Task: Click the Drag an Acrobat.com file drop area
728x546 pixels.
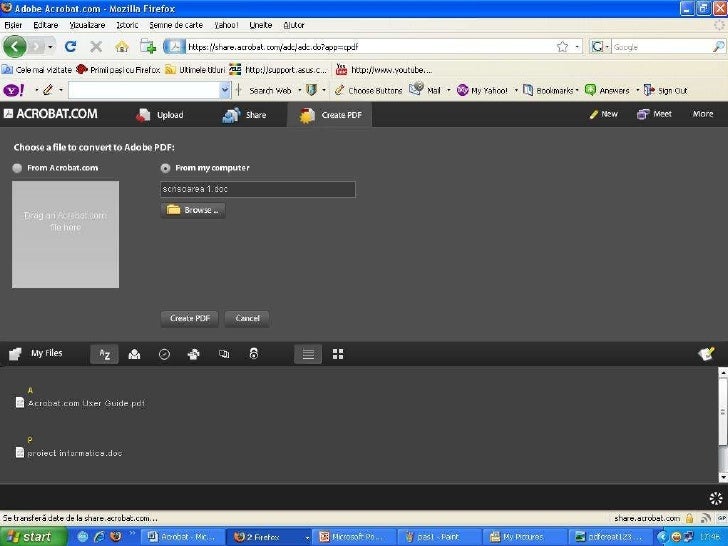Action: (65, 234)
